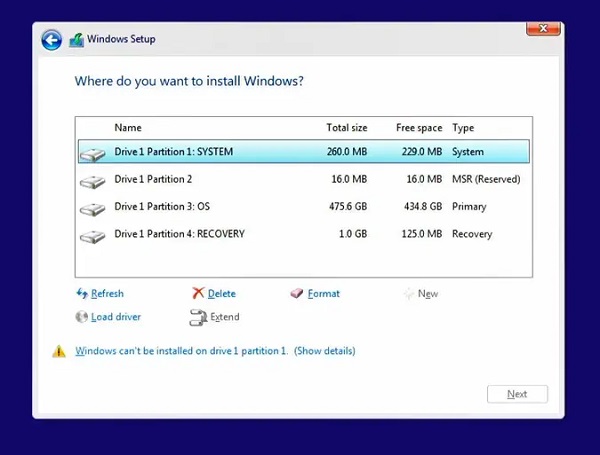Format the selected partition
The height and width of the screenshot is (455, 600).
pyautogui.click(x=323, y=294)
